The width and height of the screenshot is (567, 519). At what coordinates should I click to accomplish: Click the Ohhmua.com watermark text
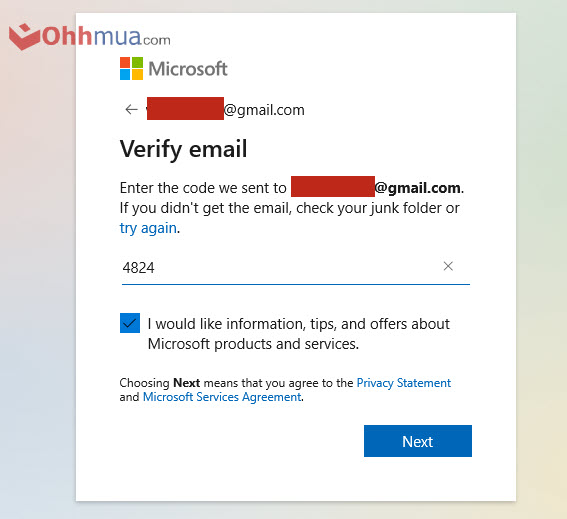tap(106, 37)
